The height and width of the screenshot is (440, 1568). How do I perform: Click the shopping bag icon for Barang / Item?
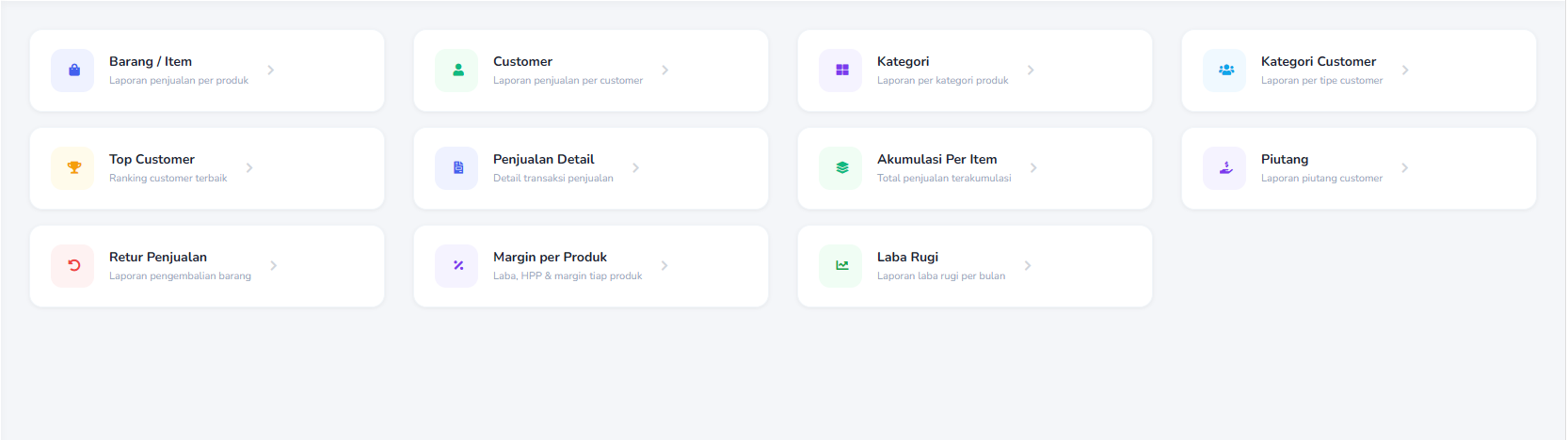tap(73, 71)
